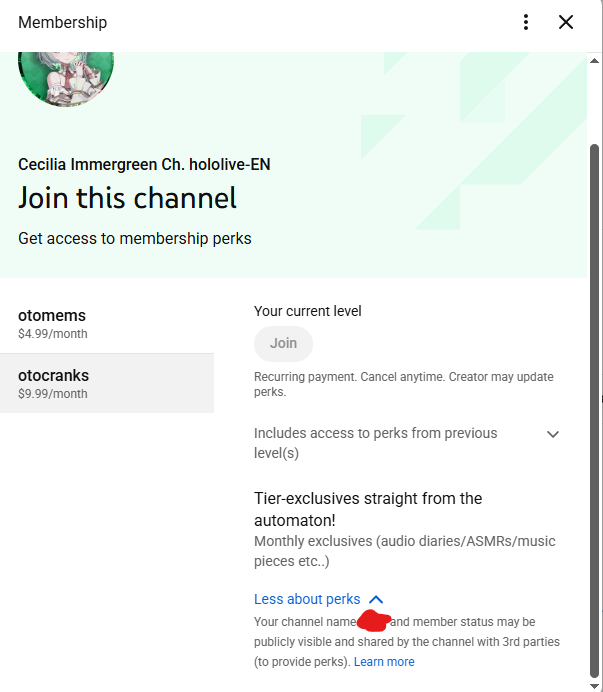Expand perks from previous levels chevron
Viewport: 603px width, 692px height.
pyautogui.click(x=553, y=434)
